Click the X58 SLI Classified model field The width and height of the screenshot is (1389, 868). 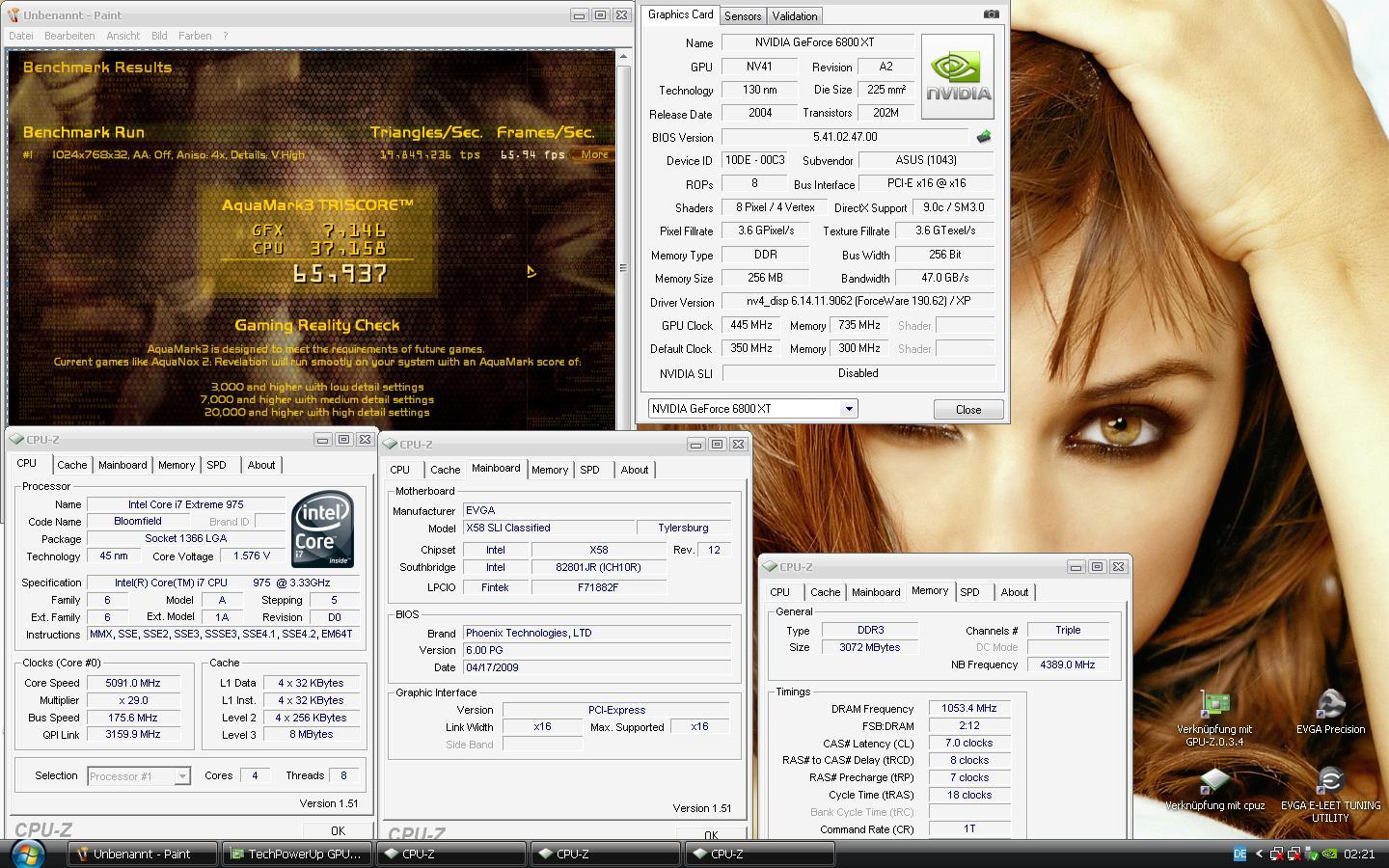(548, 528)
